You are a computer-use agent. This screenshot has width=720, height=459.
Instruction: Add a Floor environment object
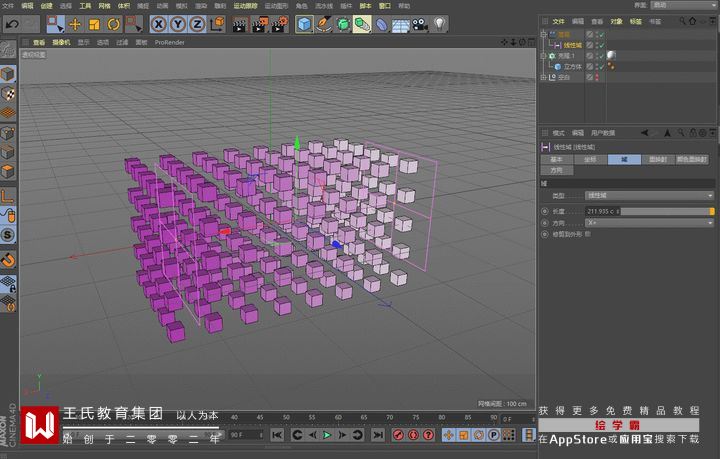[401, 24]
